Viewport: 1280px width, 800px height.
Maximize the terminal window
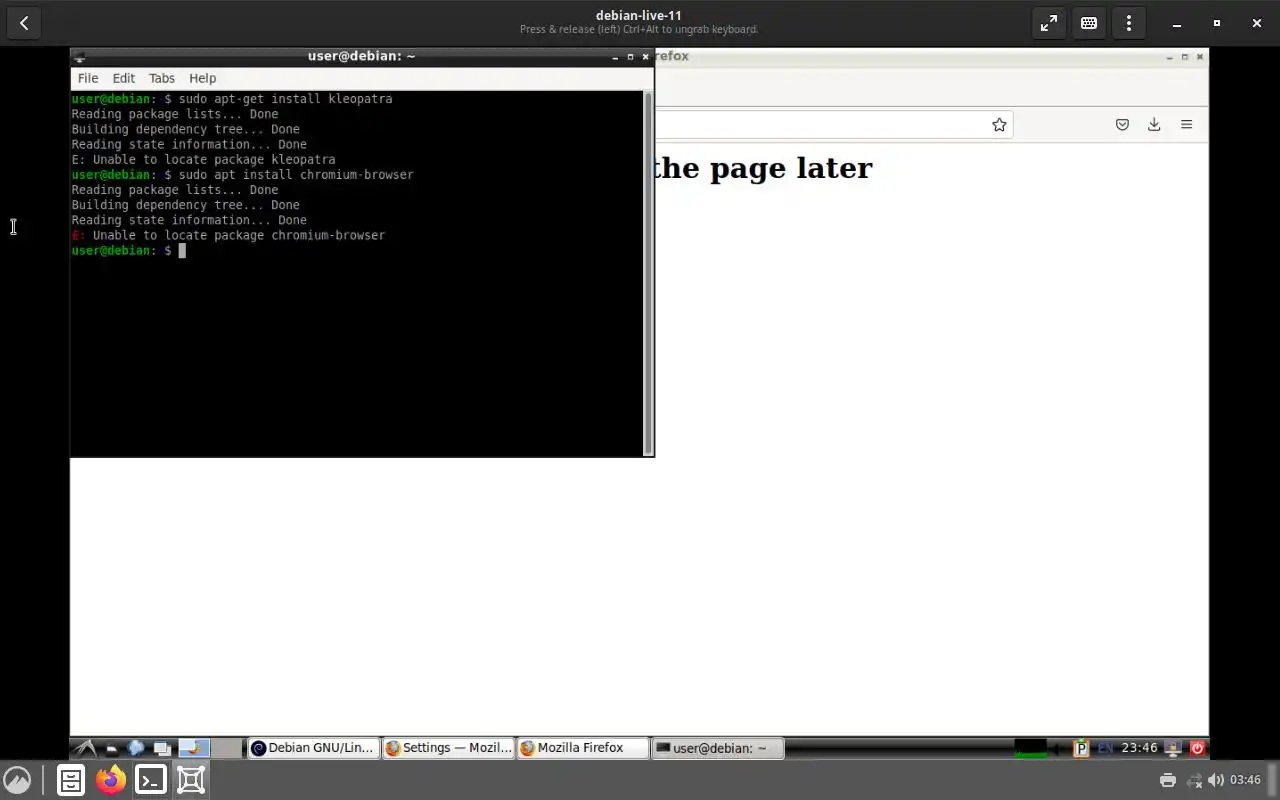tap(630, 57)
